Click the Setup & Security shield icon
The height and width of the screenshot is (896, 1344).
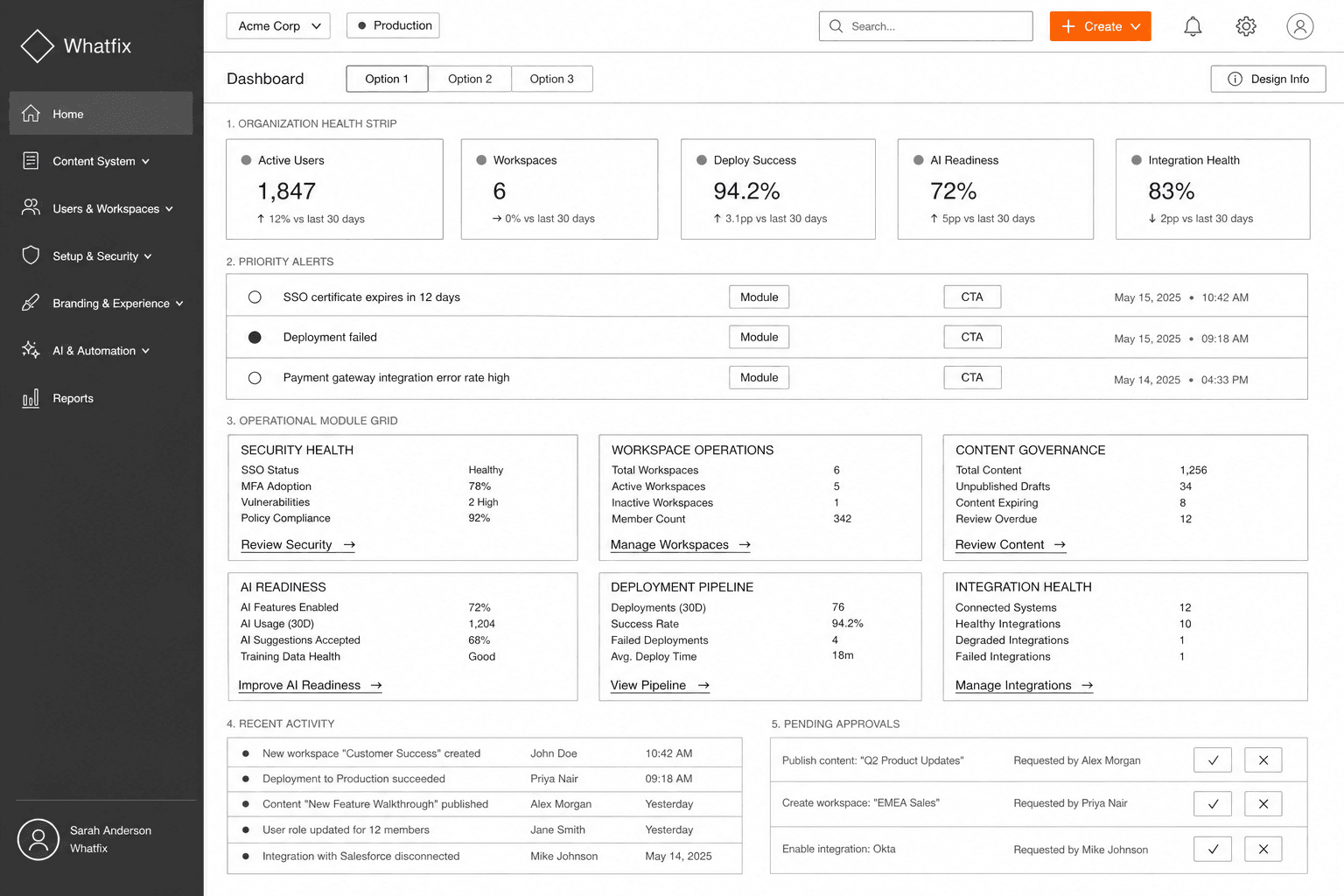[x=31, y=255]
